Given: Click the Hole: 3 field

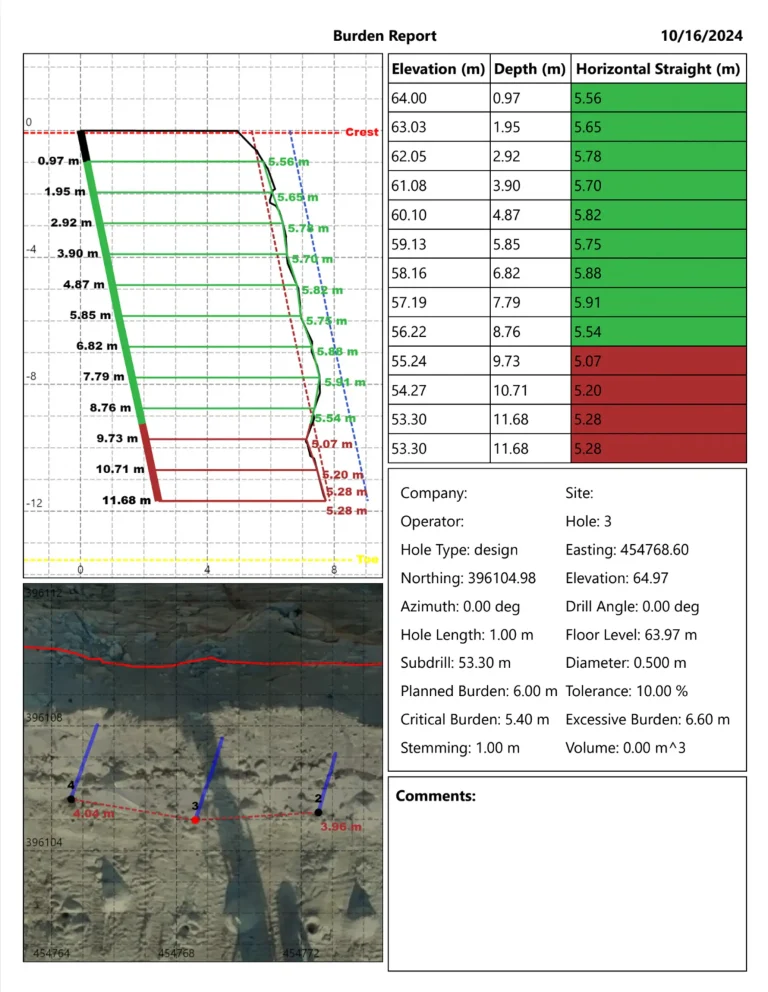Looking at the screenshot, I should 588,521.
